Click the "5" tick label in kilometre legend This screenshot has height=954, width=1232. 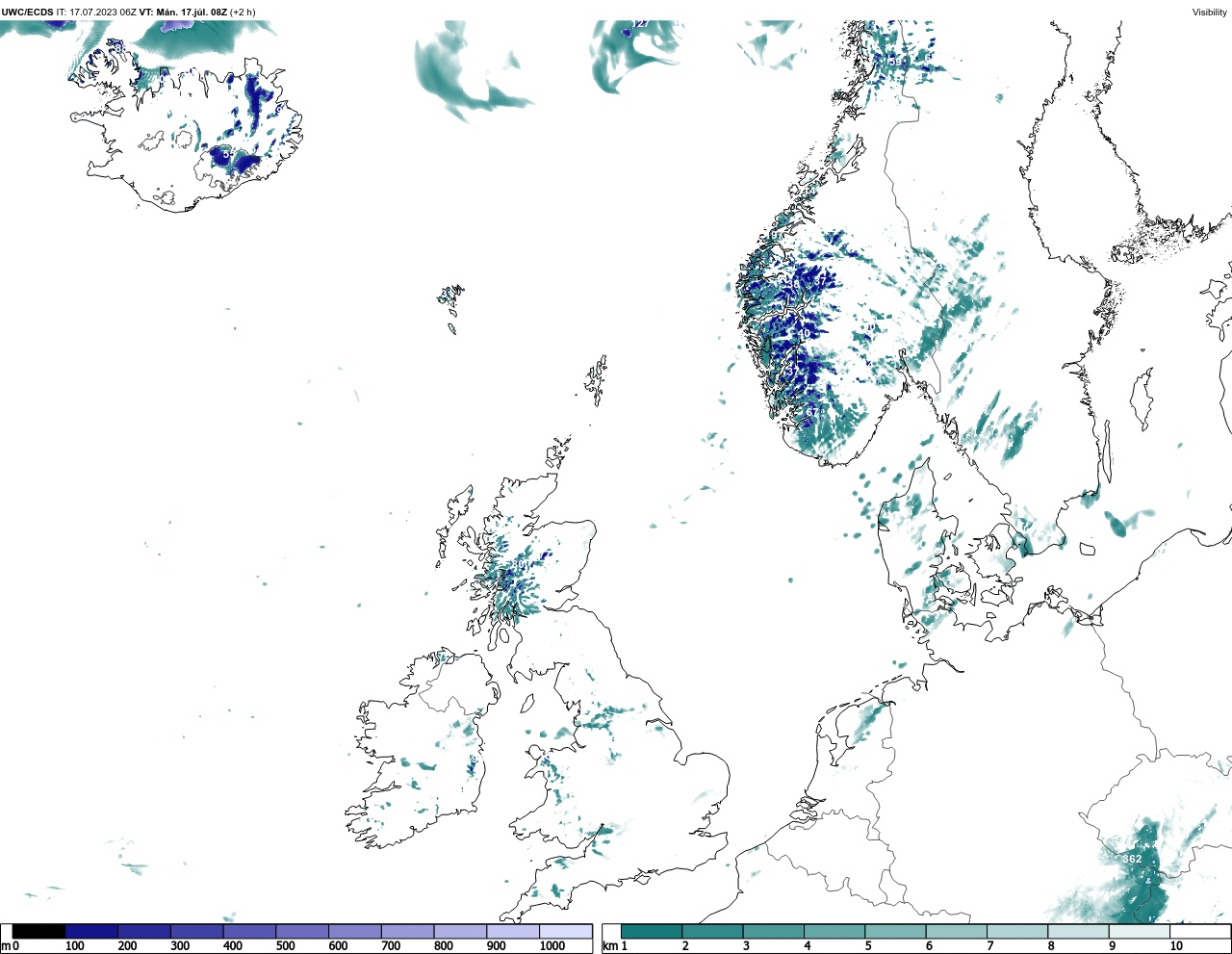(x=868, y=946)
